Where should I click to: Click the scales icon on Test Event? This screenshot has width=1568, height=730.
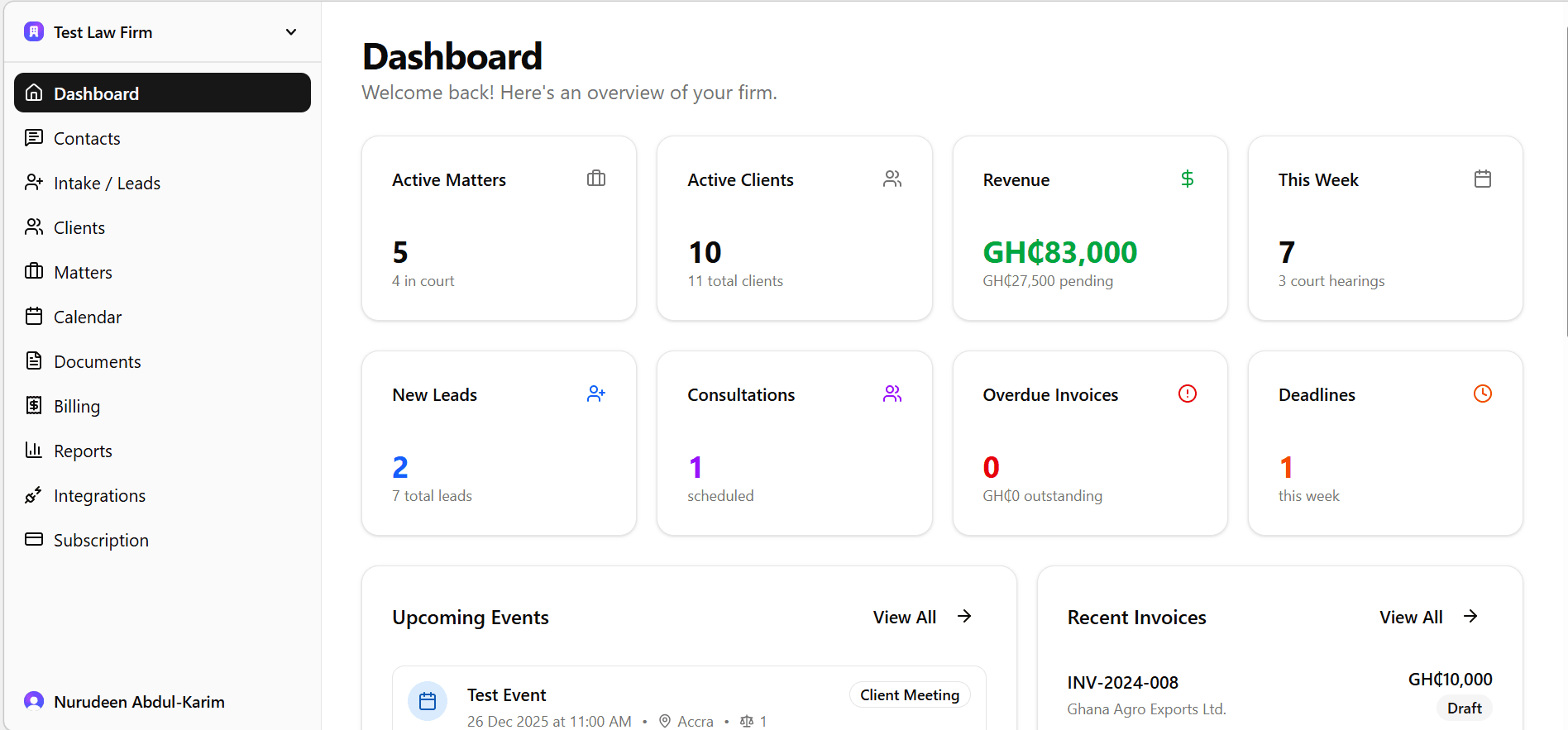pos(747,721)
